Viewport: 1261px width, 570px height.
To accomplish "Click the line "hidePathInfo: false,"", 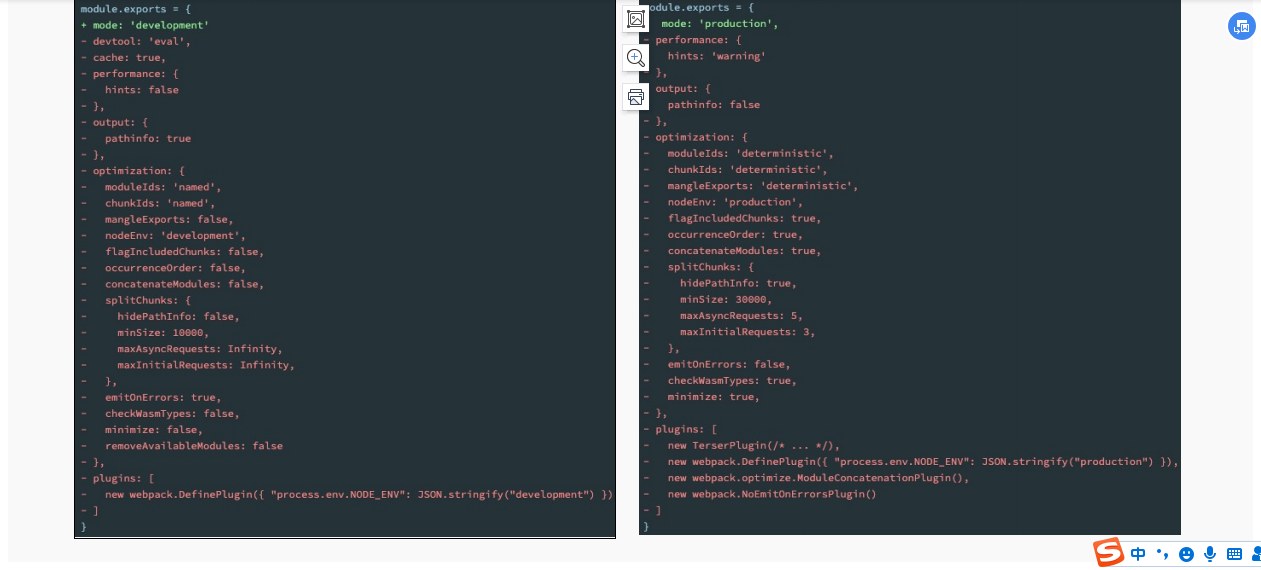I will pyautogui.click(x=178, y=316).
